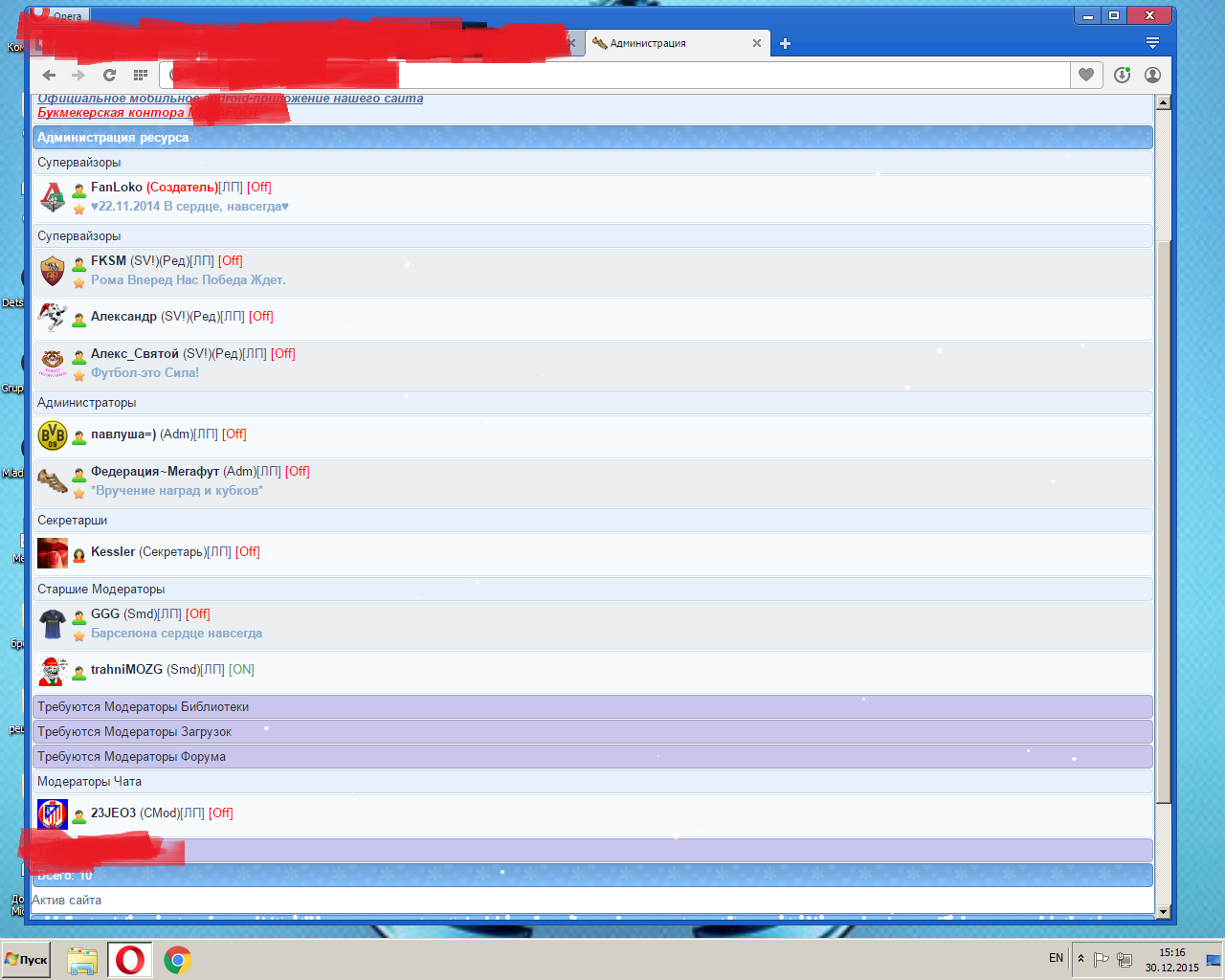Click 23JEO3's Atletico crest avatar

pyautogui.click(x=53, y=814)
